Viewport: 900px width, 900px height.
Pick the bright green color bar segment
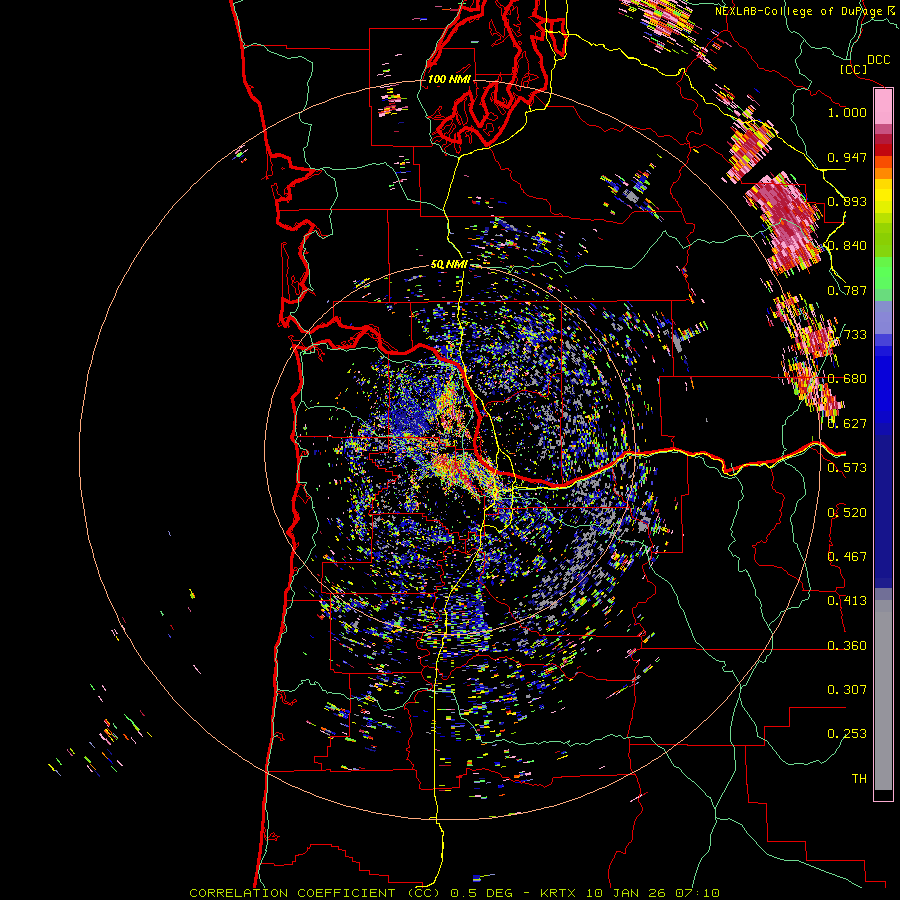click(x=883, y=273)
